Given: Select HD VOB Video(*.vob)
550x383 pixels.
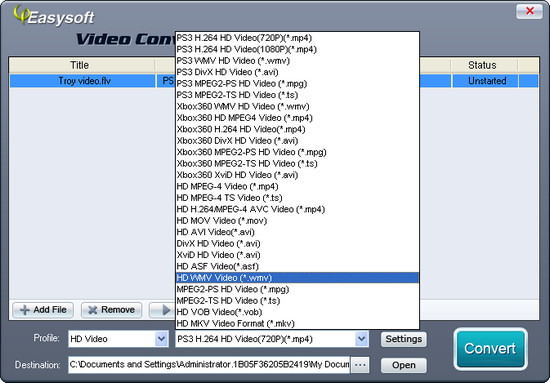Looking at the screenshot, I should pyautogui.click(x=297, y=312).
